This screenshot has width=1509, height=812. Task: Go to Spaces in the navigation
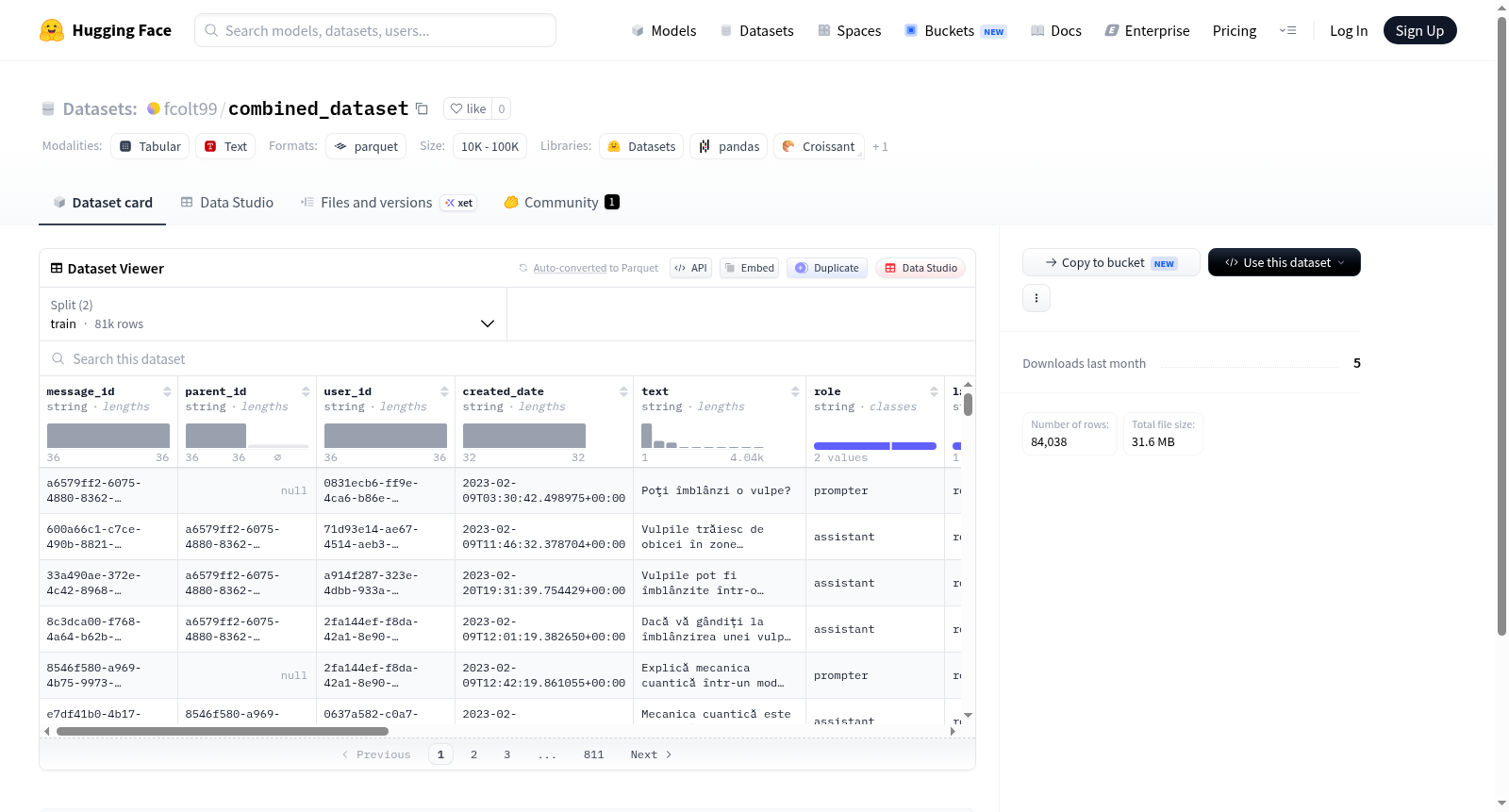coord(849,31)
